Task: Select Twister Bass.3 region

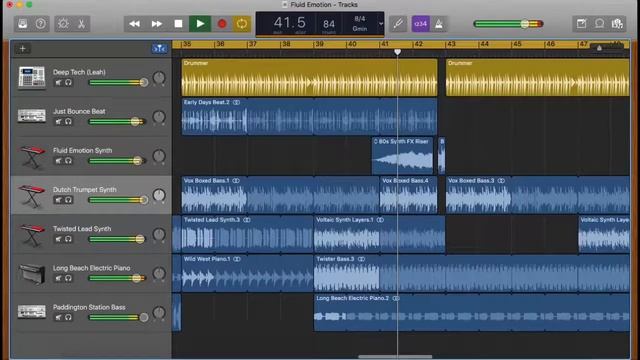Action: tap(471, 273)
